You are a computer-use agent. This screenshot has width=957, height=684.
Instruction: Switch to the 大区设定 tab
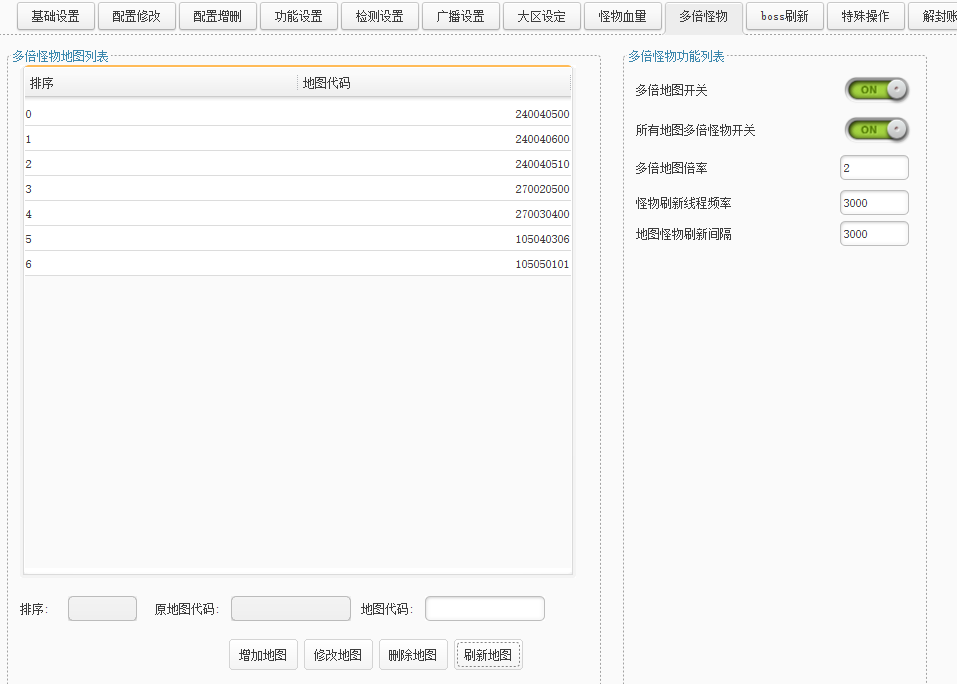(x=541, y=16)
